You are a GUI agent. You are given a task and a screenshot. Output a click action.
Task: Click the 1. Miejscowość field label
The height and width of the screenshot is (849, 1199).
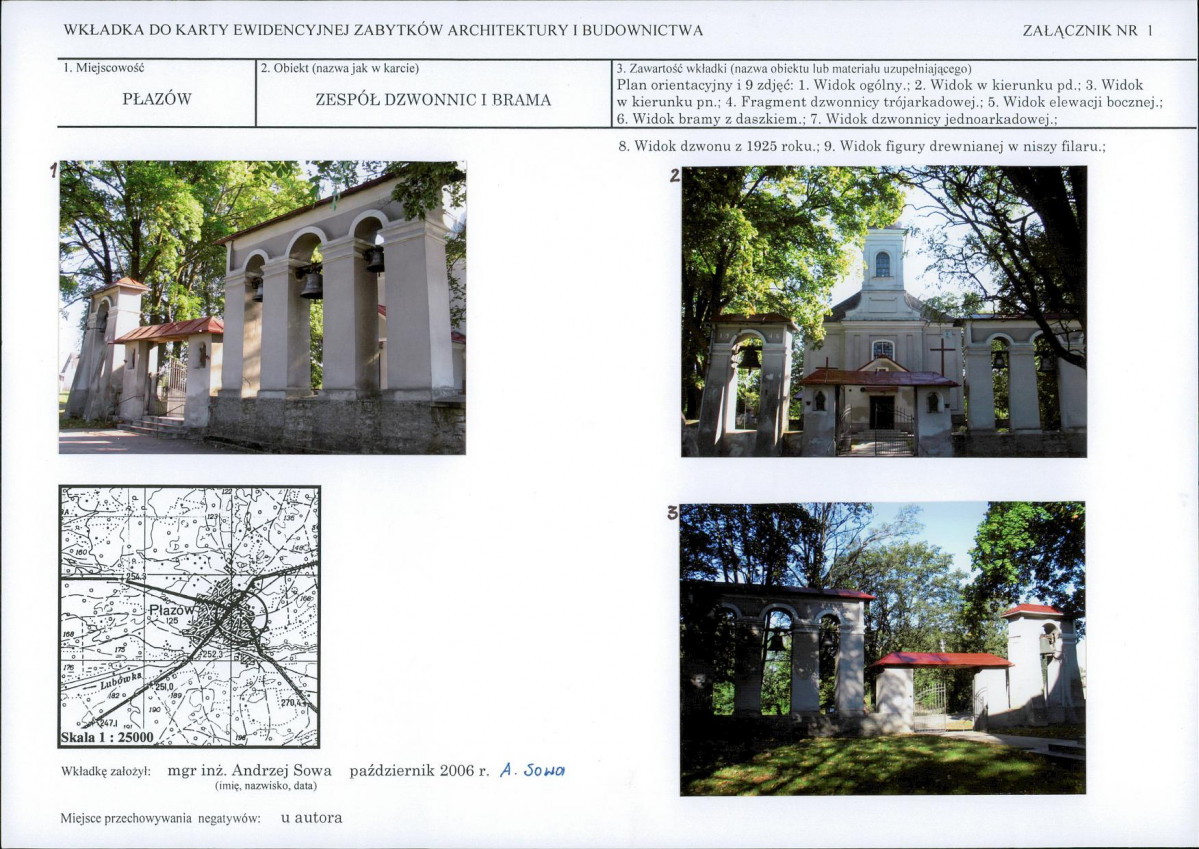(x=104, y=67)
